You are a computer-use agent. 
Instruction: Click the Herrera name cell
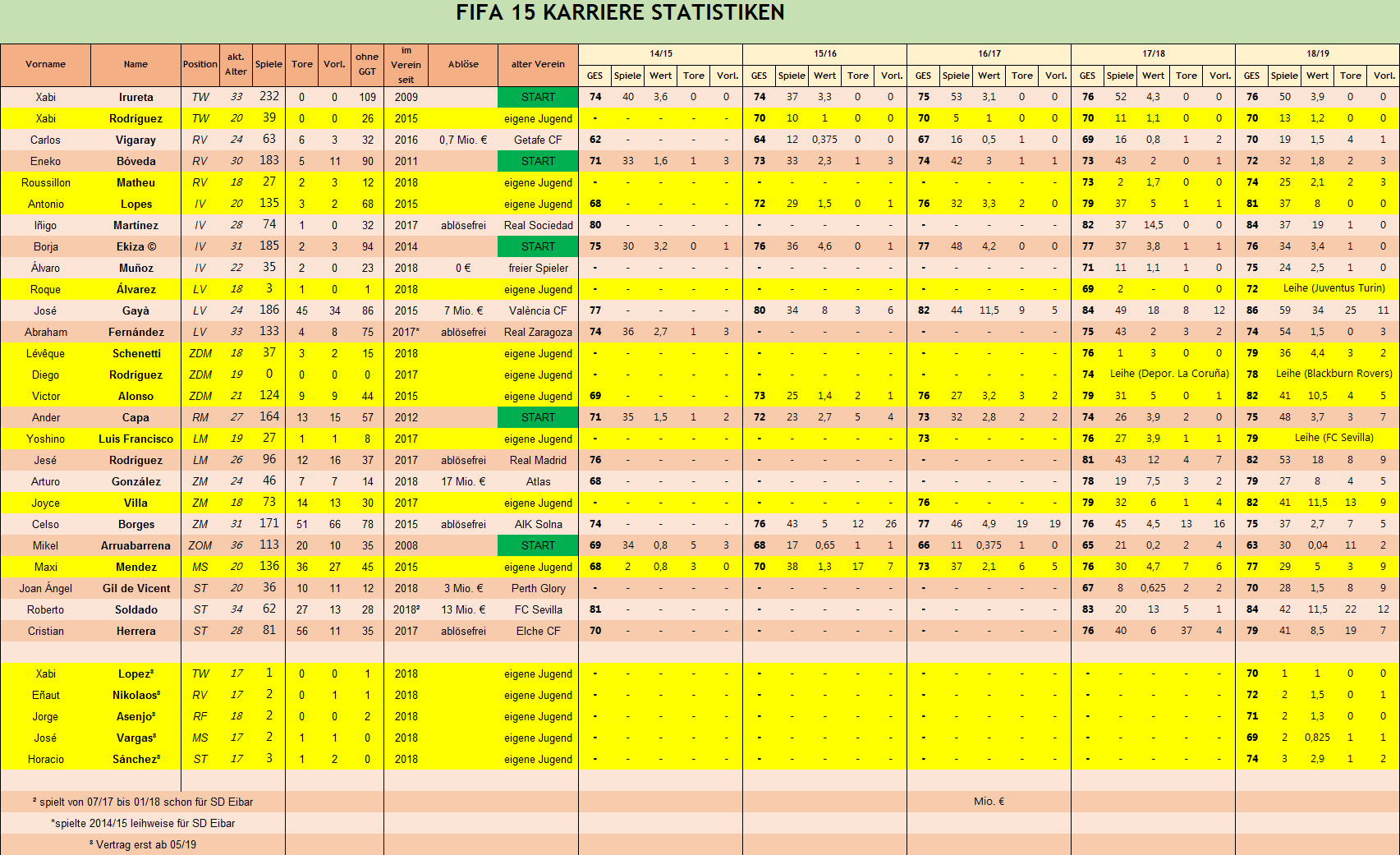136,631
